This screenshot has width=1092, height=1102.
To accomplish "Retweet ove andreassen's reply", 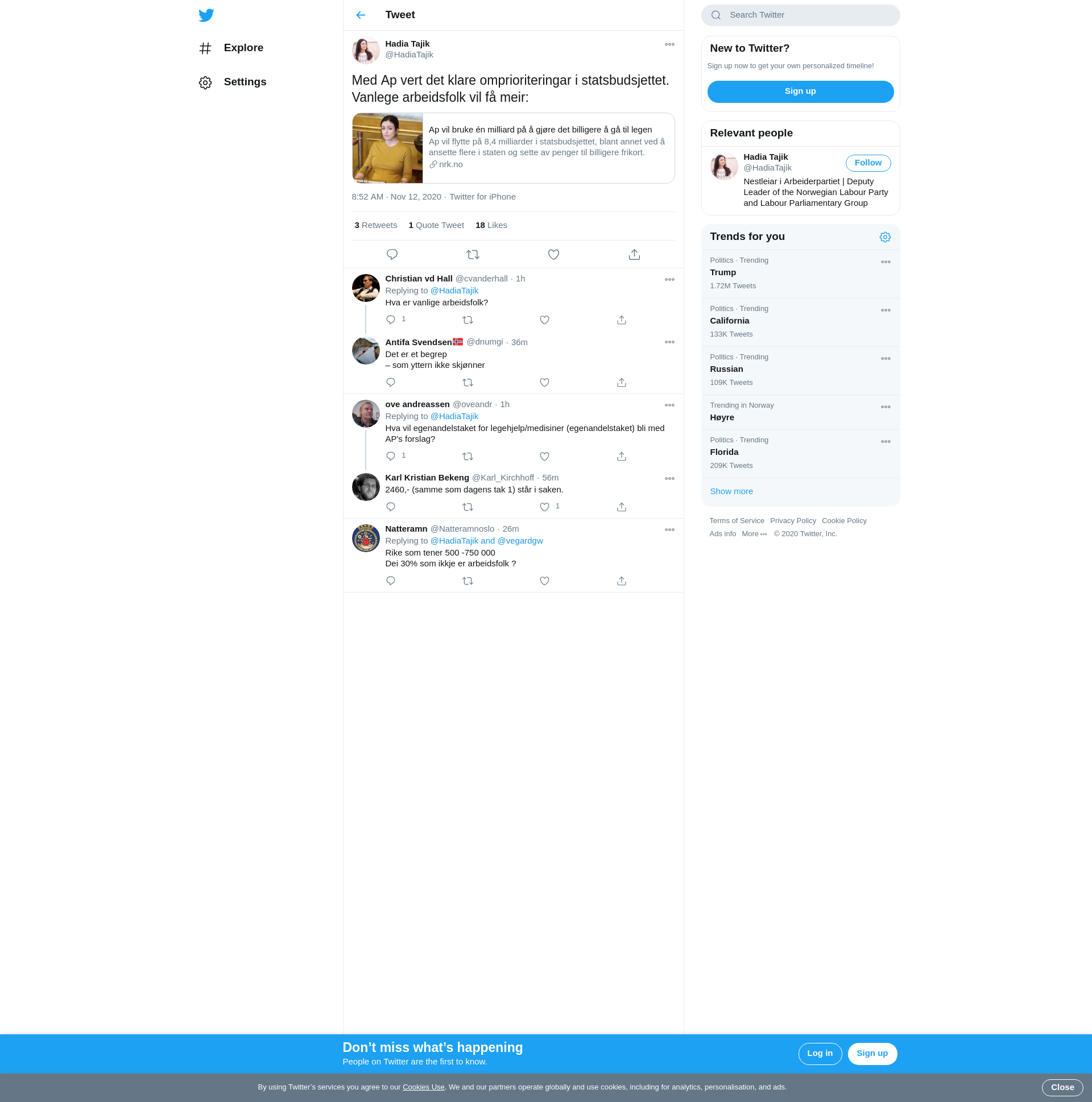I will (x=468, y=456).
